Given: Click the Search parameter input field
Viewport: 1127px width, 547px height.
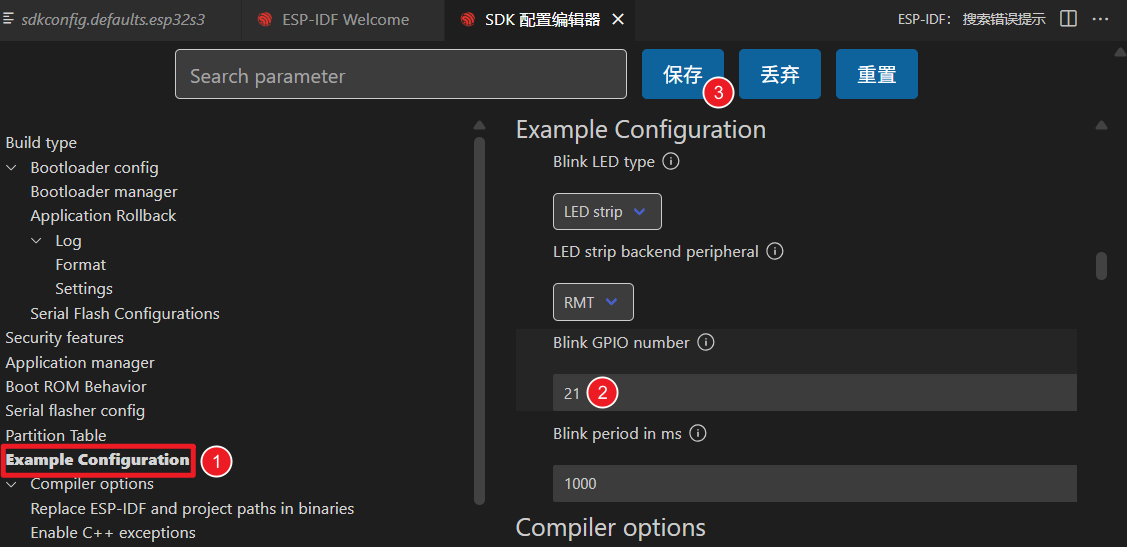Looking at the screenshot, I should pyautogui.click(x=400, y=75).
